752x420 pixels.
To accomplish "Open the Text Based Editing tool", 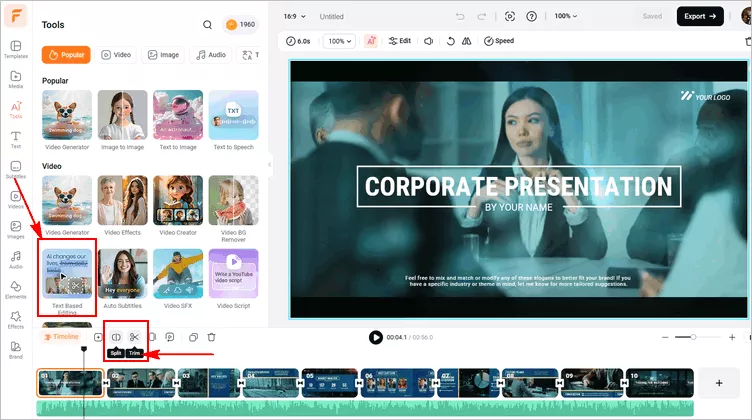I will pos(67,280).
